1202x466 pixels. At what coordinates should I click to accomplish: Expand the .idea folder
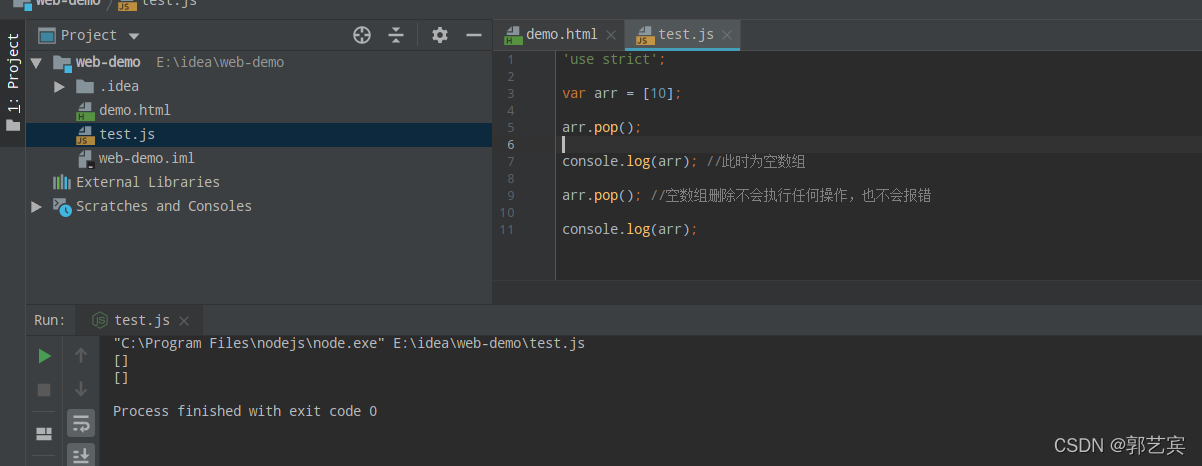tap(60, 86)
